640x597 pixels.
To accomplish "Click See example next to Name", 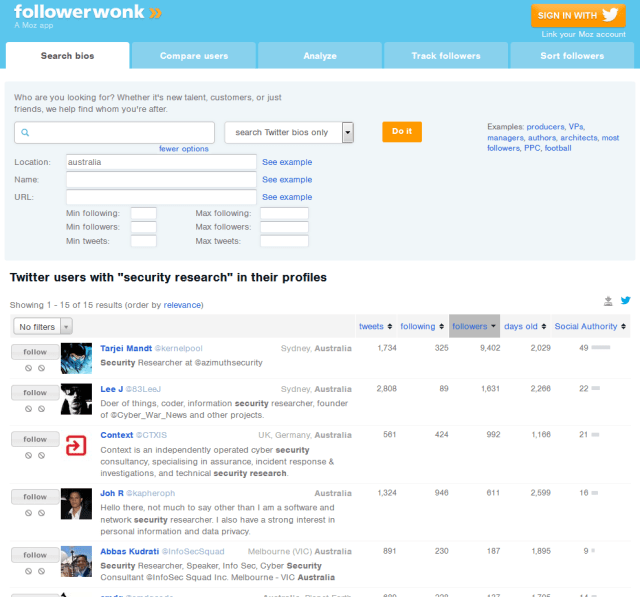I will coord(287,180).
